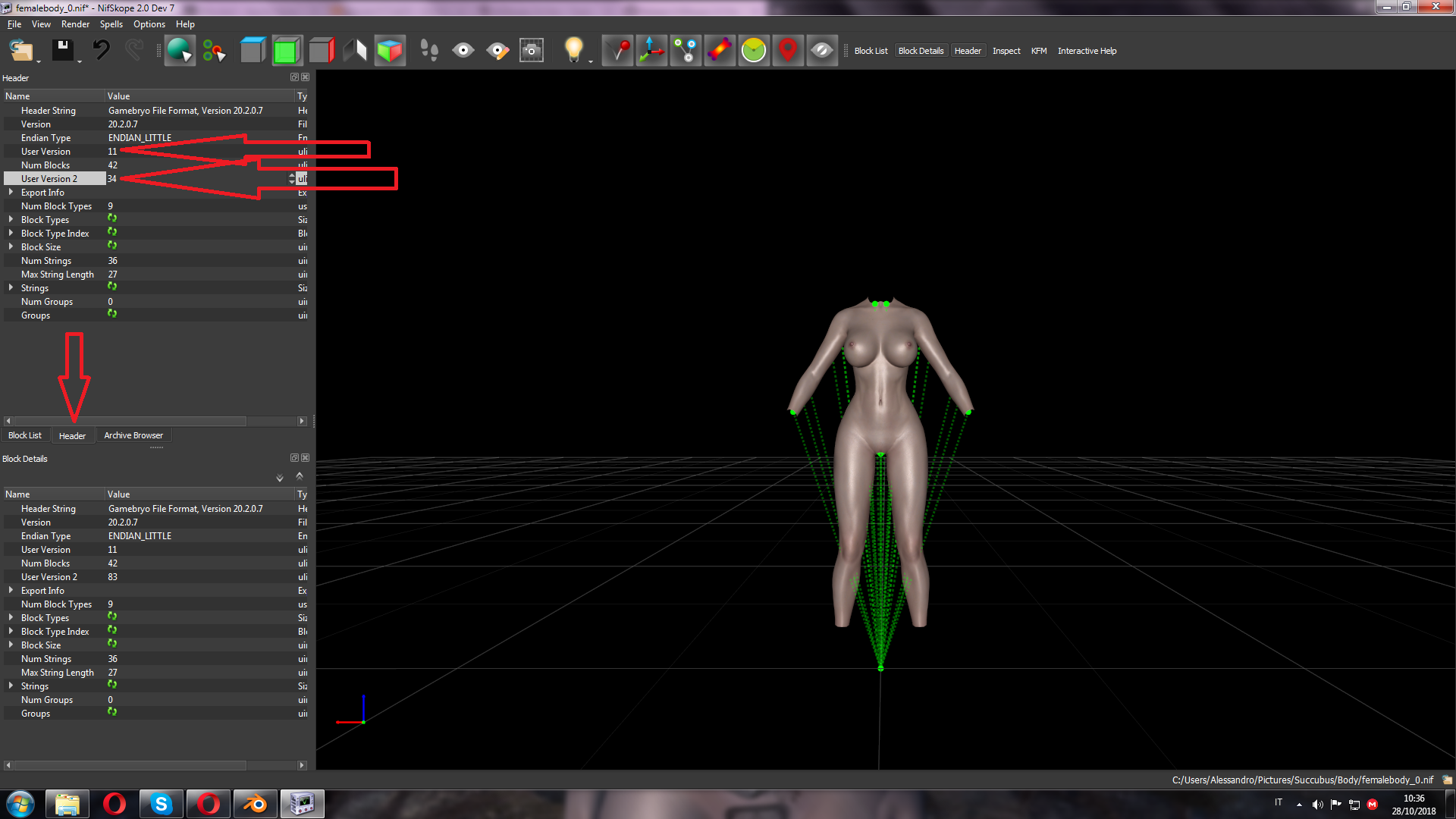Click the Header panel horizontal scrollbar
Image resolution: width=1456 pixels, height=819 pixels.
point(130,421)
